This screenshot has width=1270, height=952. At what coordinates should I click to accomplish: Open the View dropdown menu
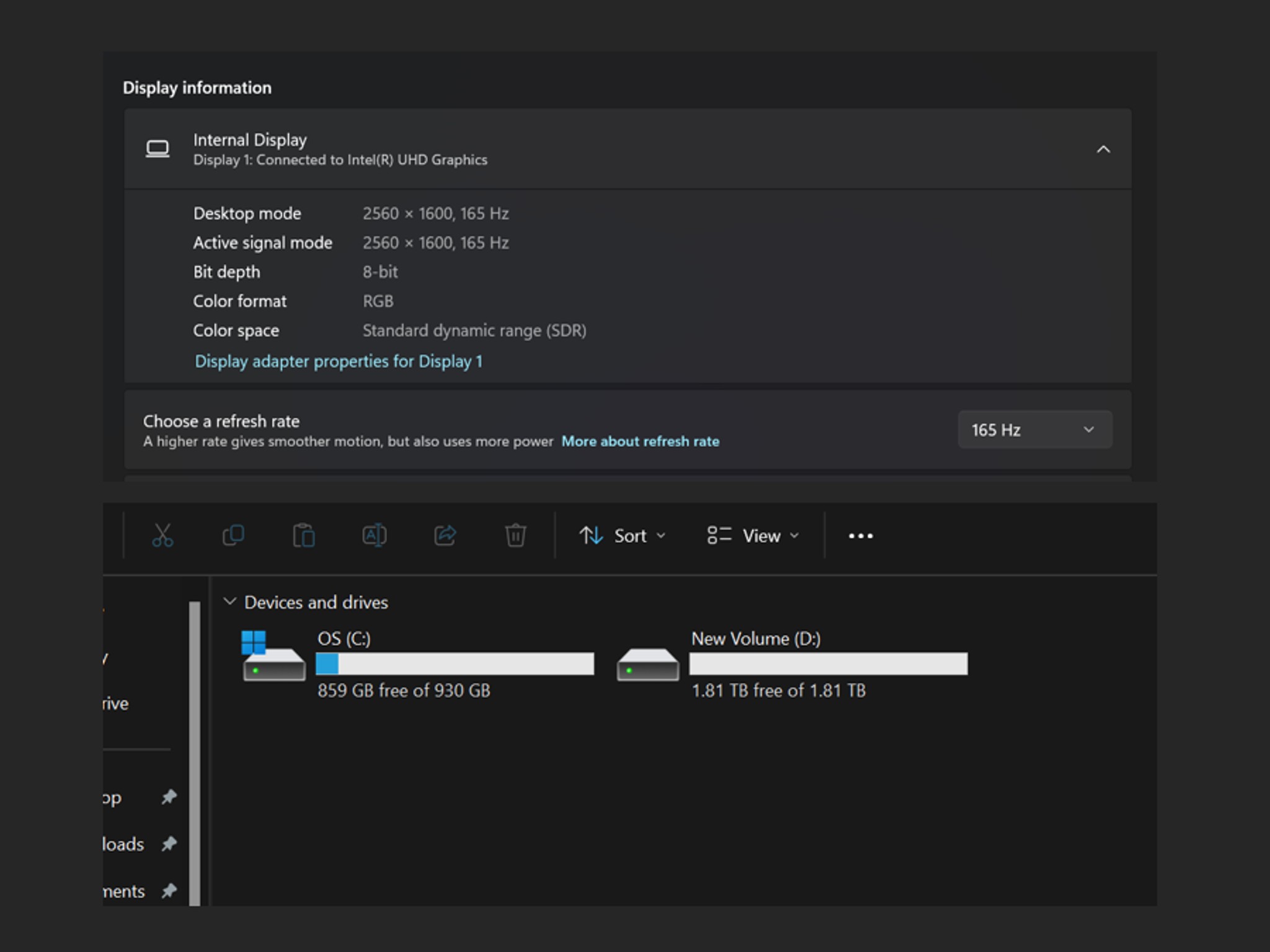click(x=753, y=536)
